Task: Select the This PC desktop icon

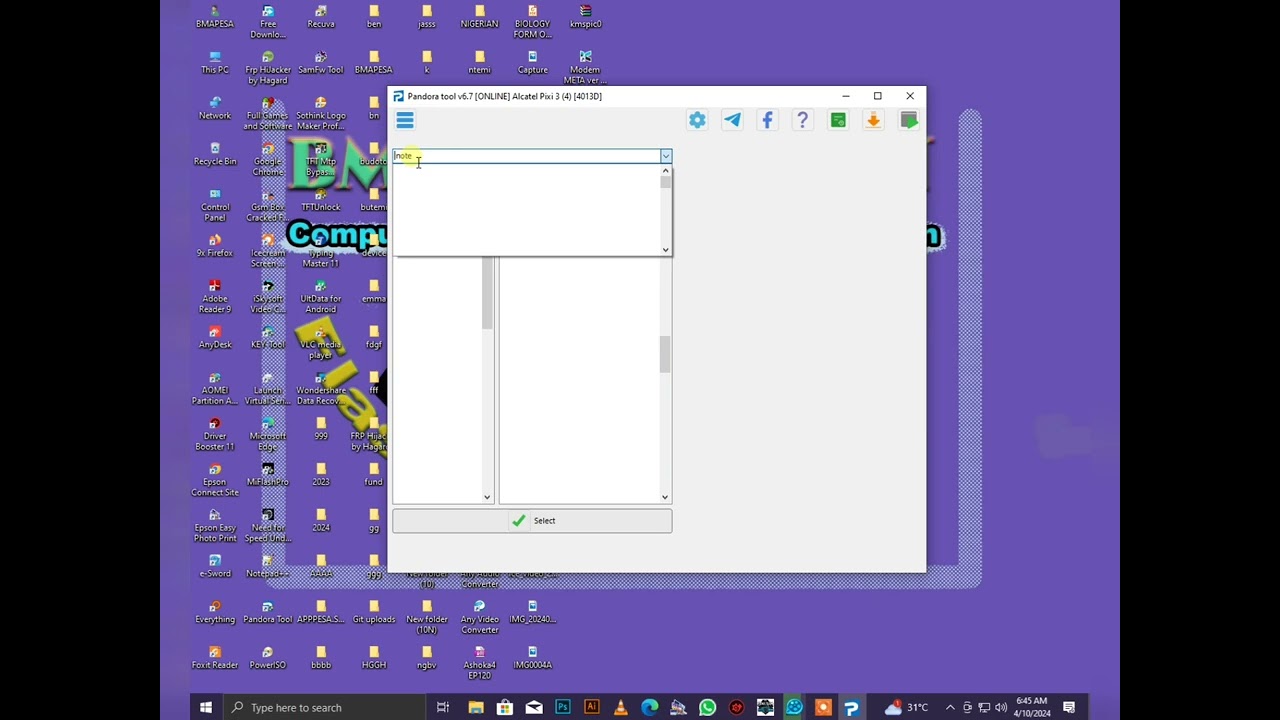Action: [x=215, y=63]
